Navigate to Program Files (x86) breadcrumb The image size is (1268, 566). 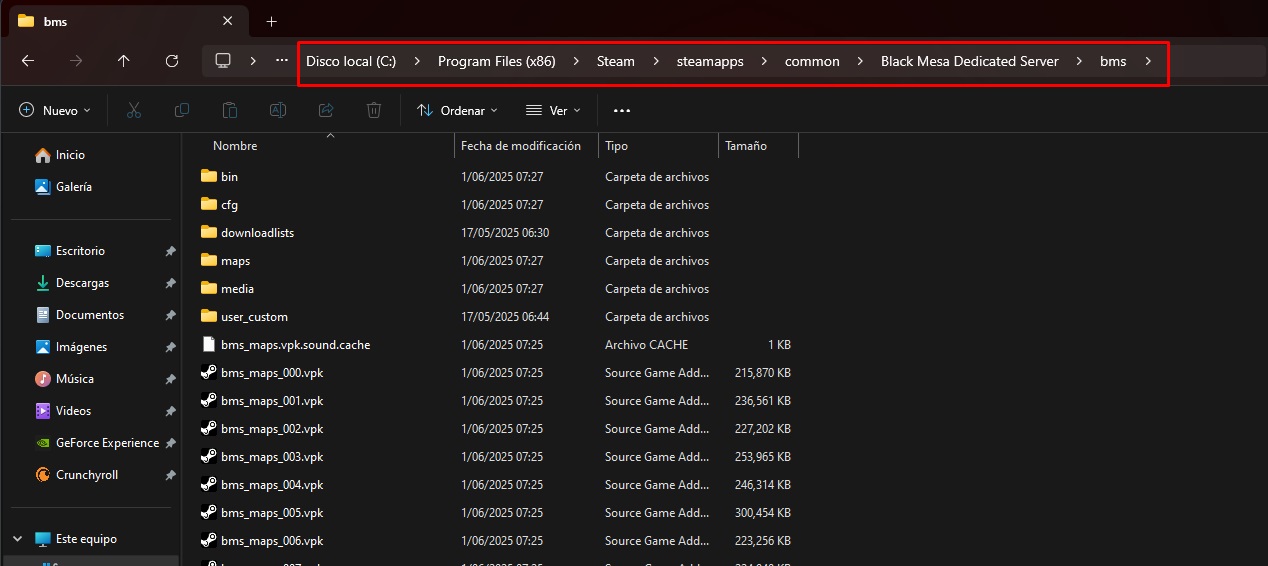point(497,61)
